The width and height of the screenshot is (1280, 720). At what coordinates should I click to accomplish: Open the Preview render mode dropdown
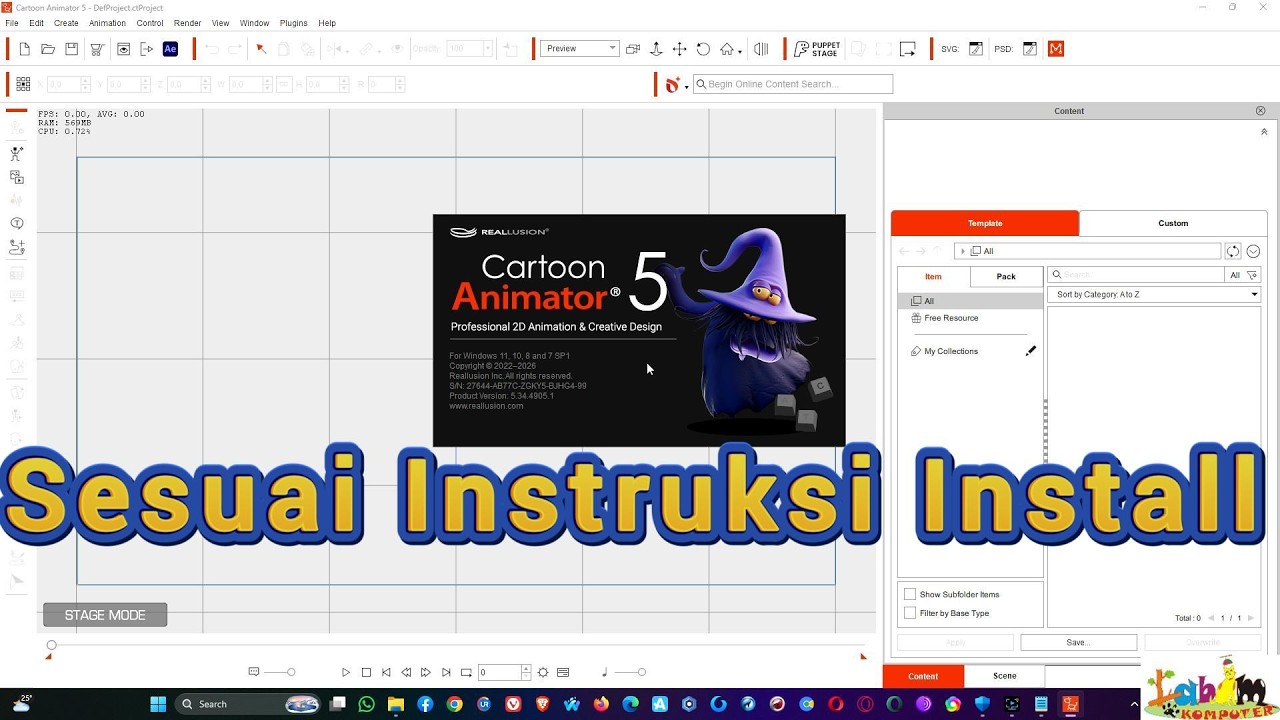coord(580,48)
